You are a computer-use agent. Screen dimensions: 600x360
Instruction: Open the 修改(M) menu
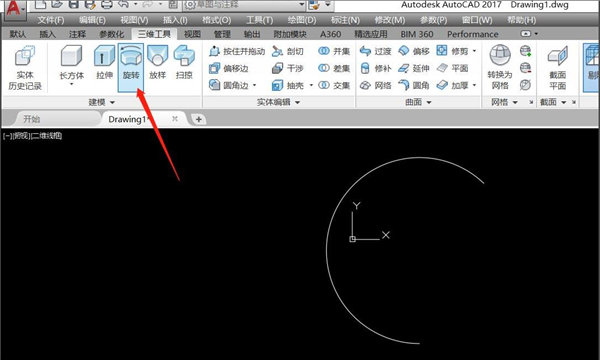(390, 20)
